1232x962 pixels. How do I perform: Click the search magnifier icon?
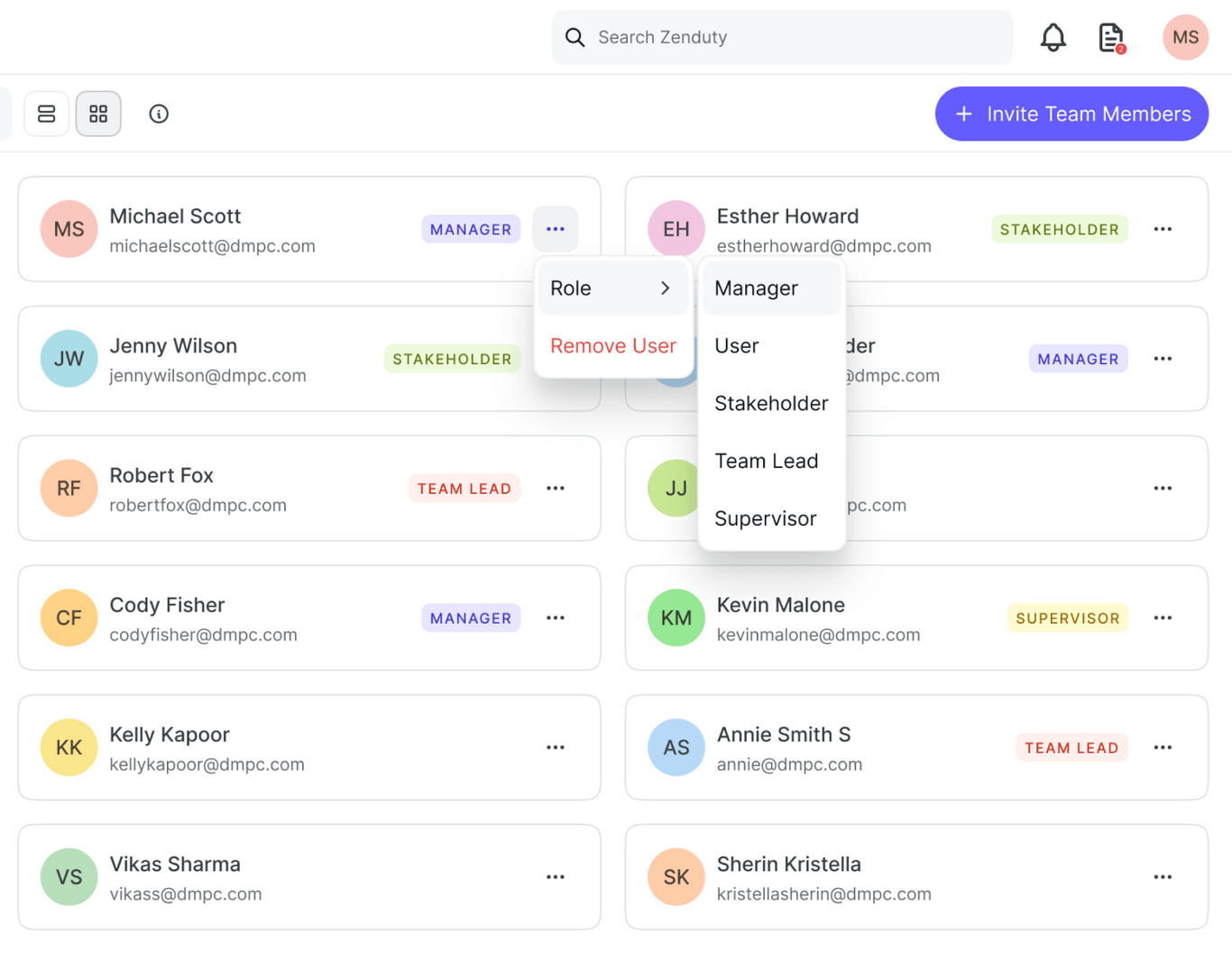tap(575, 38)
